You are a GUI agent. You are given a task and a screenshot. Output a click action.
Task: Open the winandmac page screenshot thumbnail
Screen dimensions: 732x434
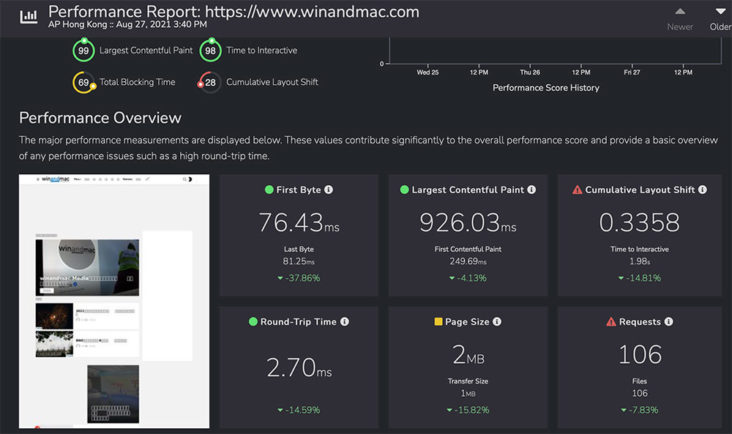point(114,300)
